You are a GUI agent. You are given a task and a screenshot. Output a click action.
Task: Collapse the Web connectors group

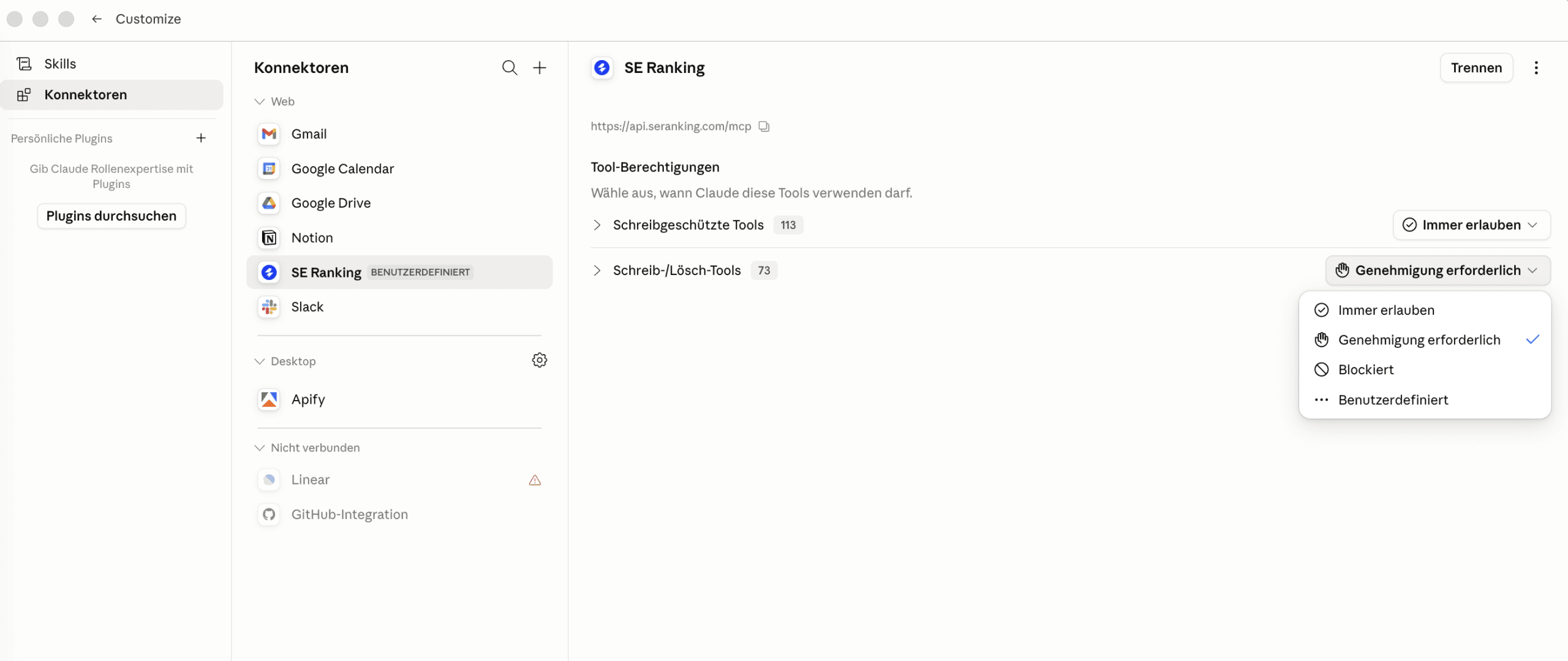260,102
